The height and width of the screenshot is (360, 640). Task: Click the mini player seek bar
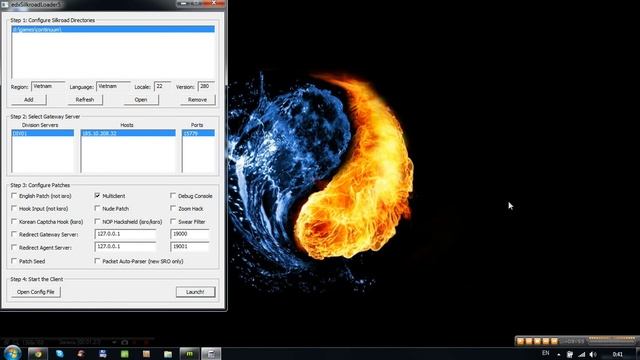pos(612,338)
